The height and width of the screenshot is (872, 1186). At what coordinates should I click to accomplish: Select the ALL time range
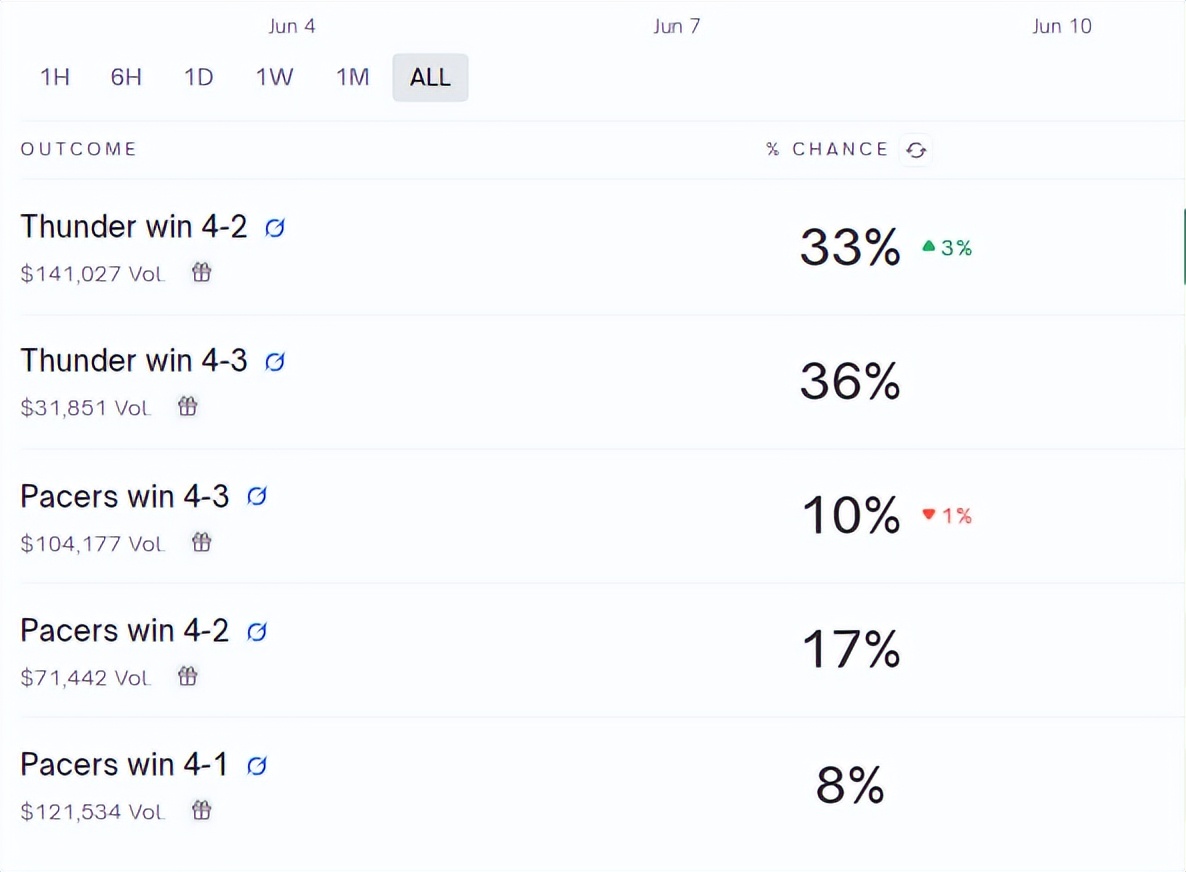[430, 77]
